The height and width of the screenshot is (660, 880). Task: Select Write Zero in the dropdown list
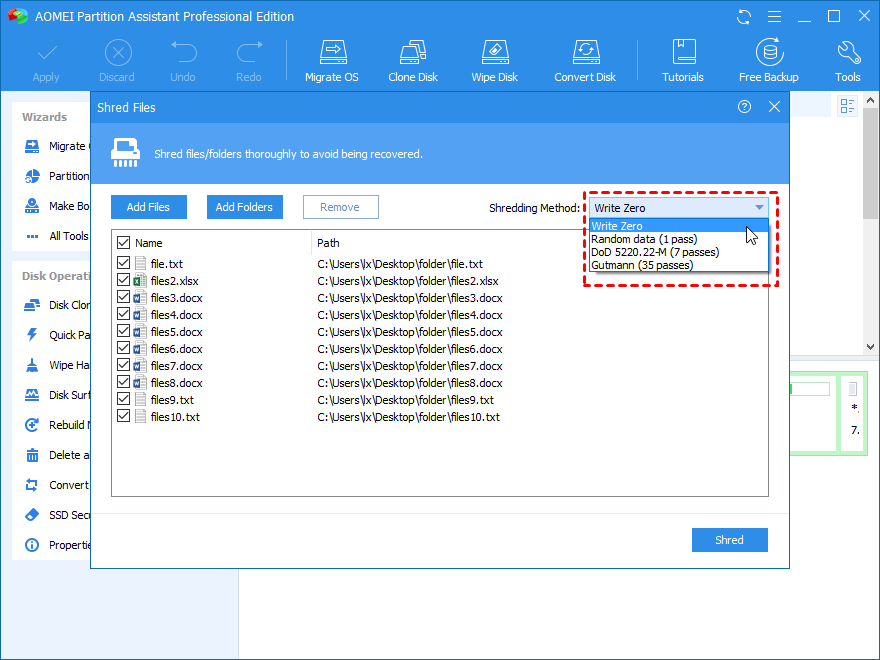679,226
